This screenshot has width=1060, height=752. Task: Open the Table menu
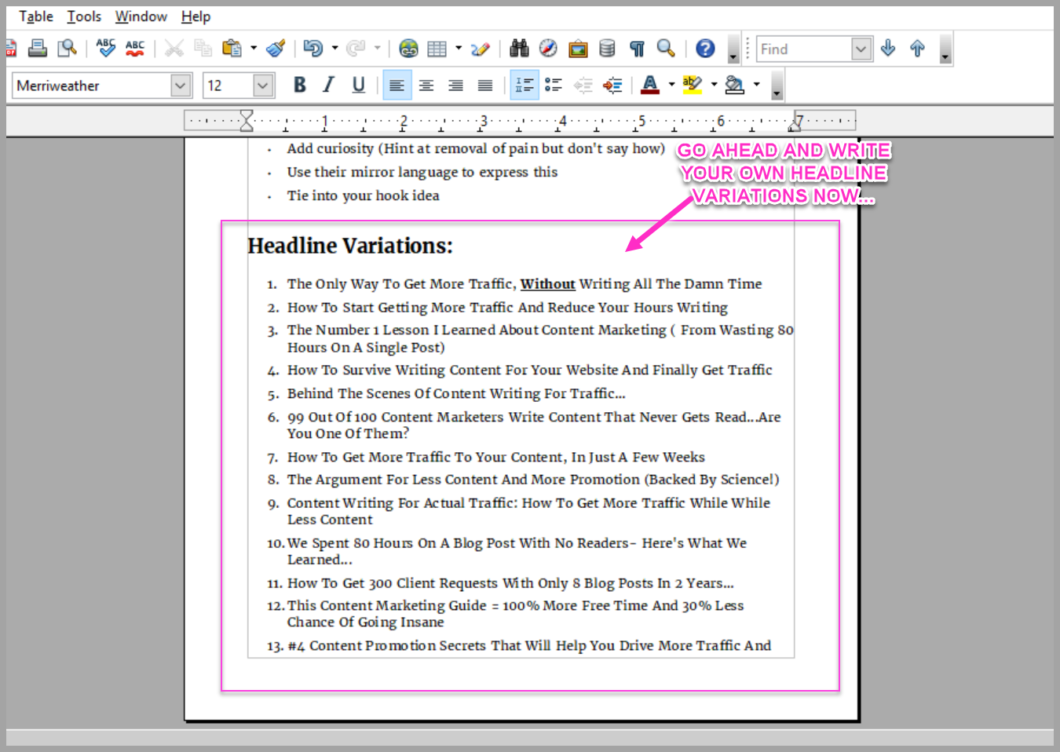tap(36, 16)
